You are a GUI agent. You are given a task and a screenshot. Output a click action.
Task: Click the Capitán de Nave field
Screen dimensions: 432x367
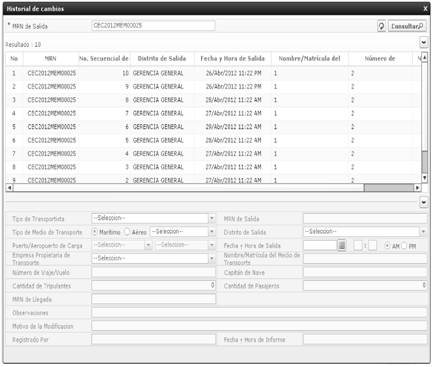[x=365, y=272]
